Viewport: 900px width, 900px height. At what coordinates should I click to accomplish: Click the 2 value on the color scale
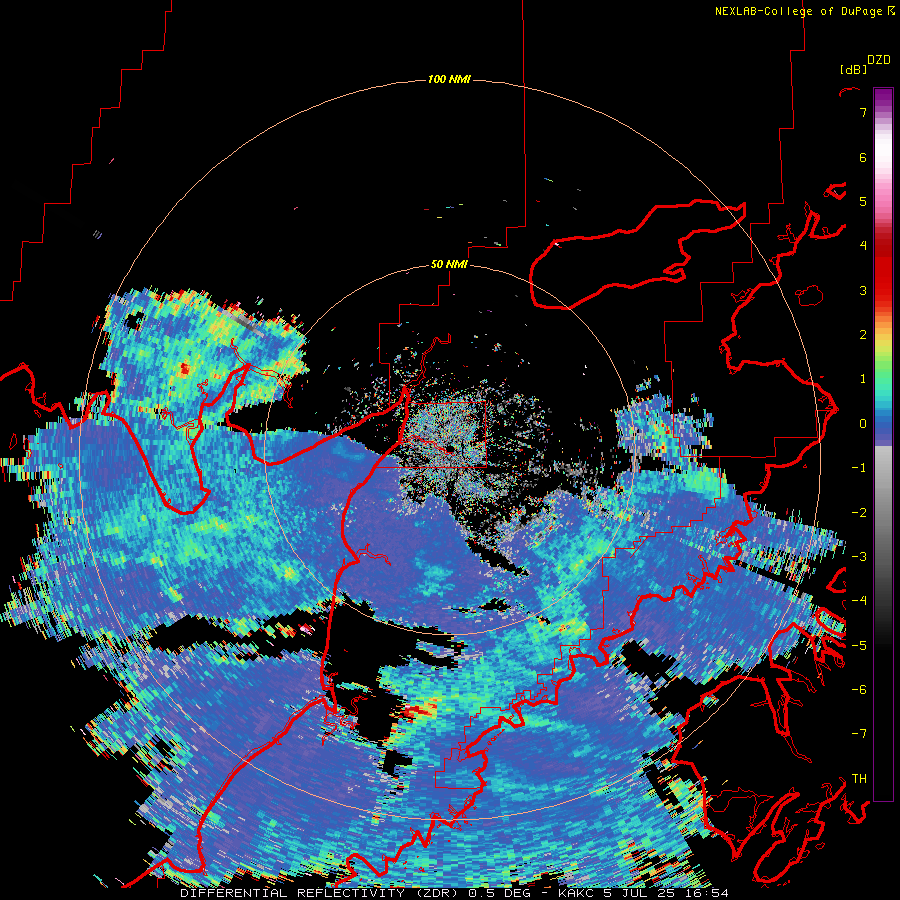pos(863,335)
